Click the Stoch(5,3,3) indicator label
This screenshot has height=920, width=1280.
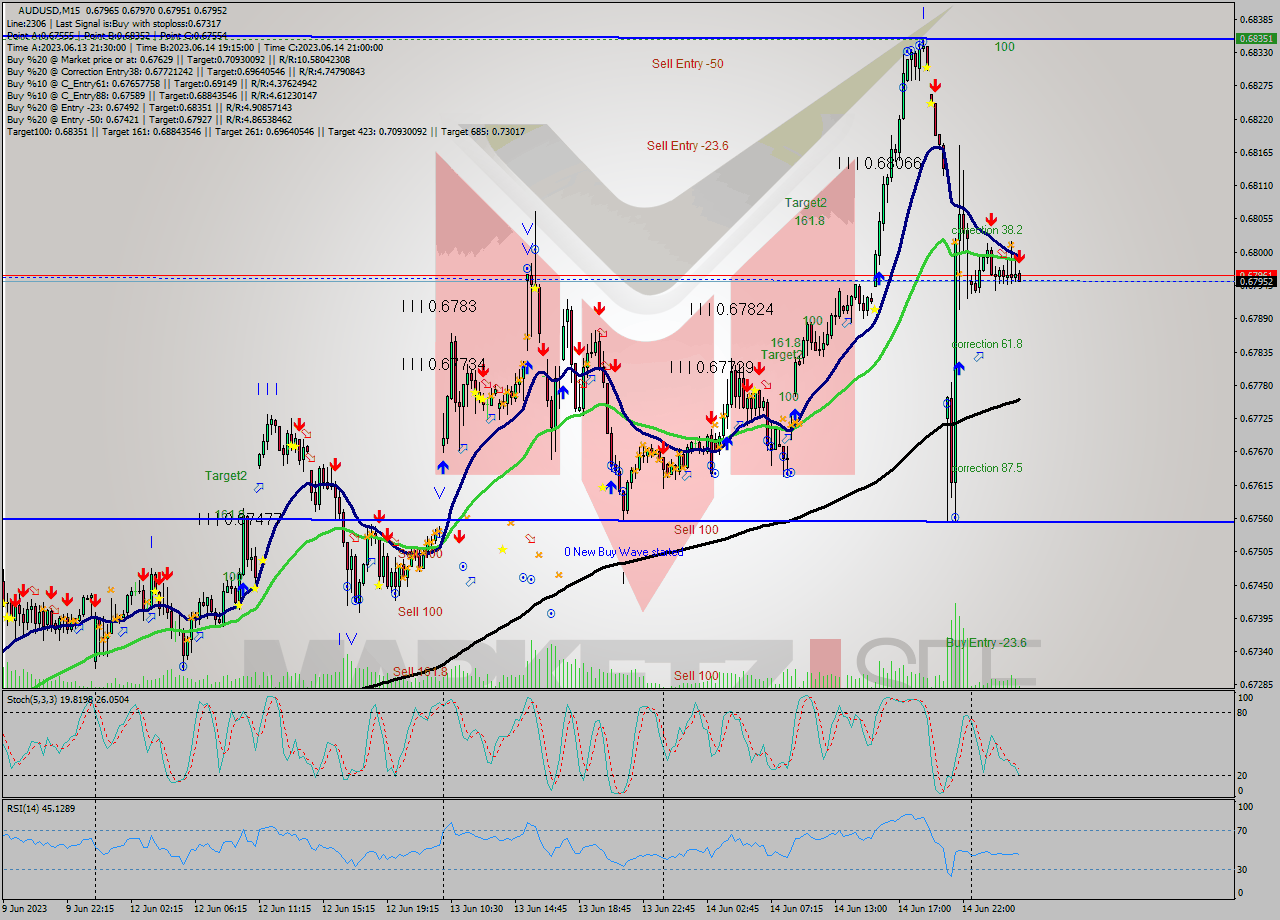(68, 700)
